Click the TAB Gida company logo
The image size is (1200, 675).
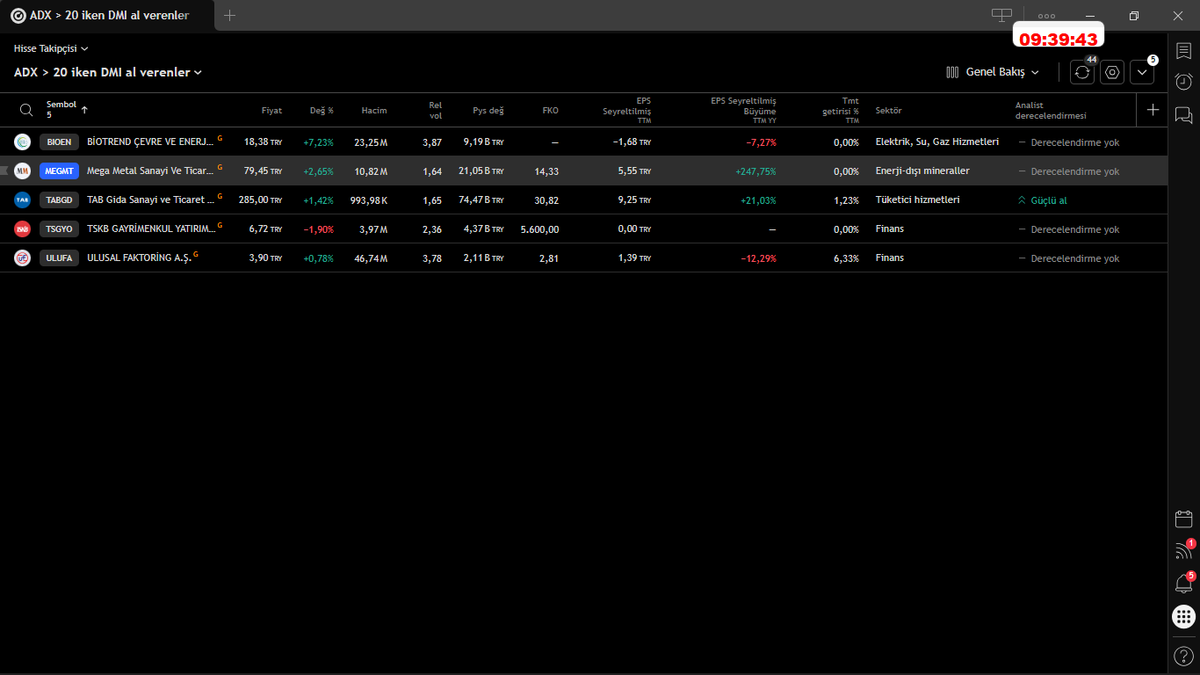[22, 200]
